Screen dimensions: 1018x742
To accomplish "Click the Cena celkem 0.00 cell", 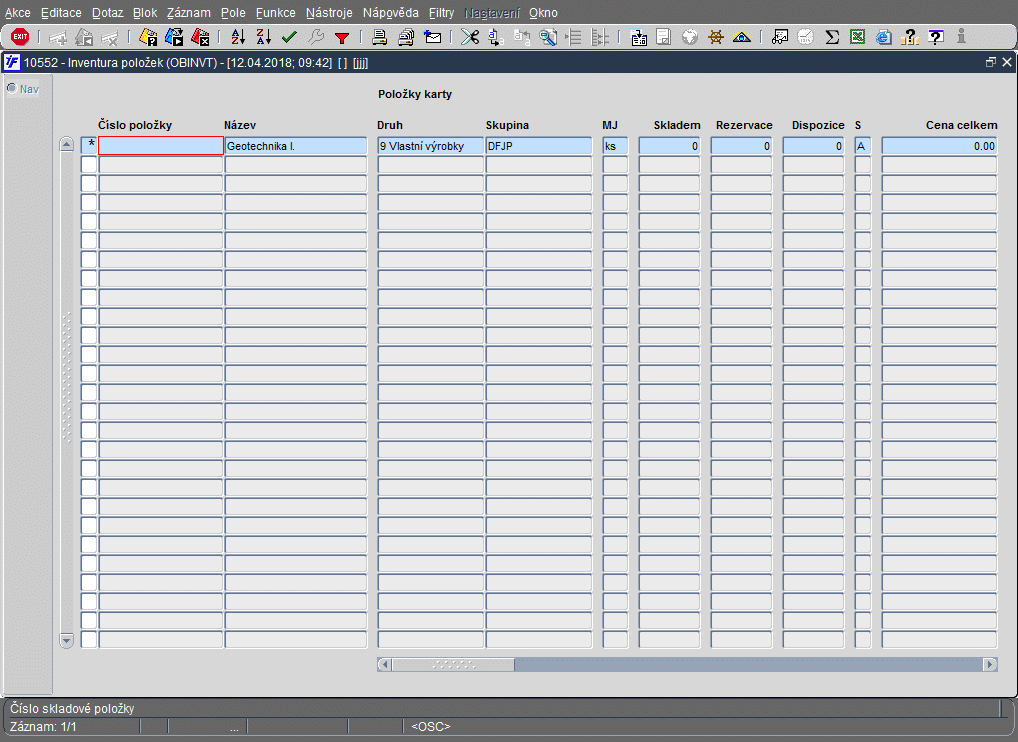I will pyautogui.click(x=939, y=146).
